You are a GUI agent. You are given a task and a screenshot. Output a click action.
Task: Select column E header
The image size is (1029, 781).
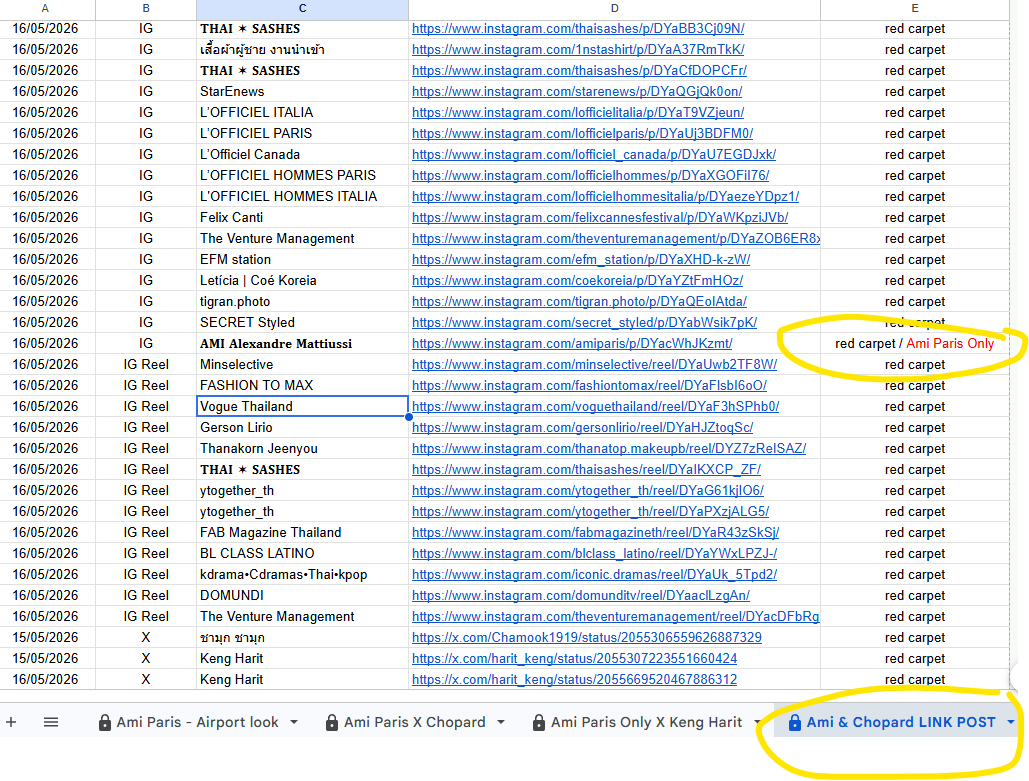pyautogui.click(x=915, y=9)
